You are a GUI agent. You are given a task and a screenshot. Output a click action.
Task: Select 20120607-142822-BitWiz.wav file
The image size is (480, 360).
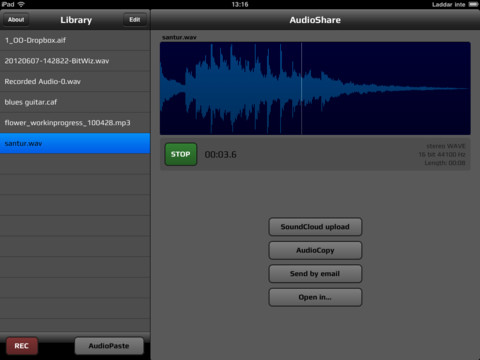(75, 61)
